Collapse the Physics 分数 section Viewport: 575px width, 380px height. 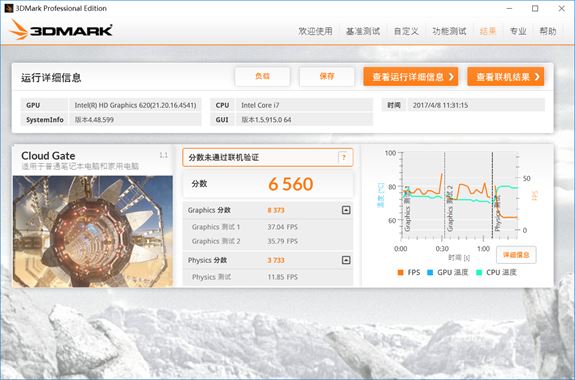pyautogui.click(x=346, y=260)
